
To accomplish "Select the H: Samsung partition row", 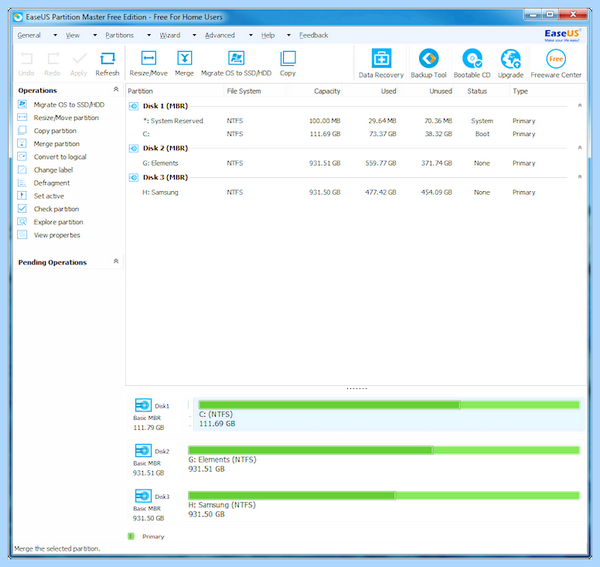I will [355, 192].
